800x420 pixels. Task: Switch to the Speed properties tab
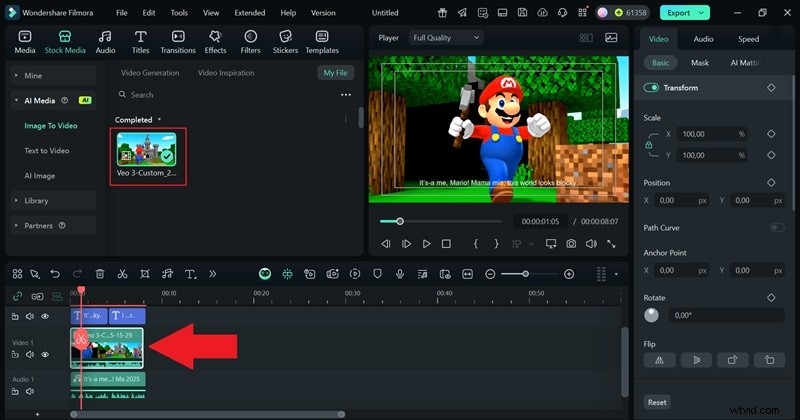coord(748,39)
